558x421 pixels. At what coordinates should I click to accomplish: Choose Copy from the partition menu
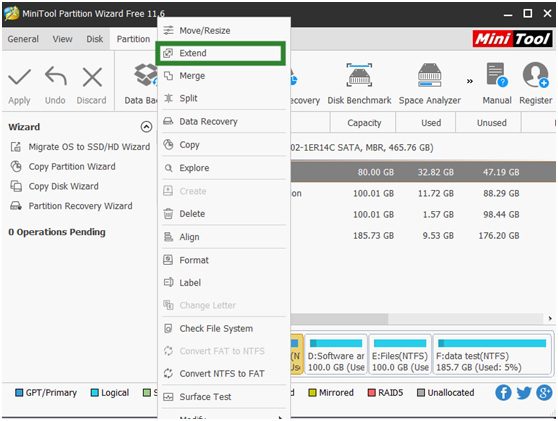(223, 145)
